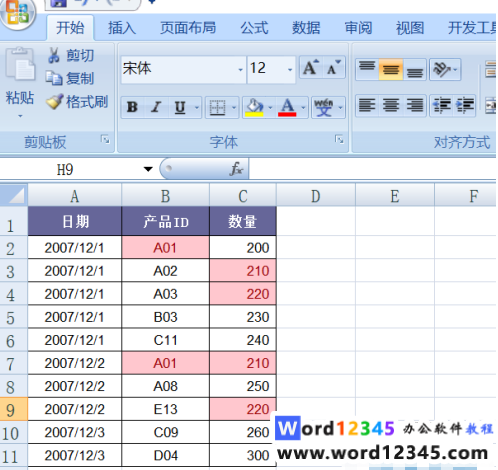Expand border options arrow

pyautogui.click(x=234, y=107)
